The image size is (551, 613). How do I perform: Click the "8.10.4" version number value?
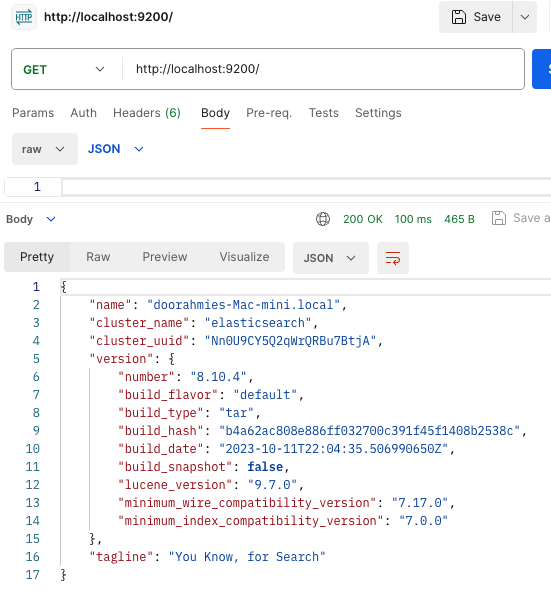[218, 376]
